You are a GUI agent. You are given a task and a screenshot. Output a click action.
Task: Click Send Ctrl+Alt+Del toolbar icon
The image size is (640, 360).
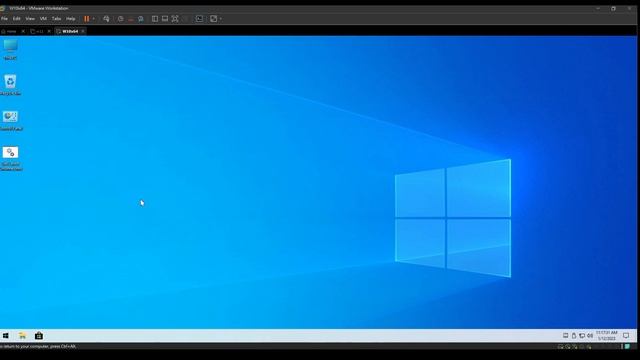106,19
